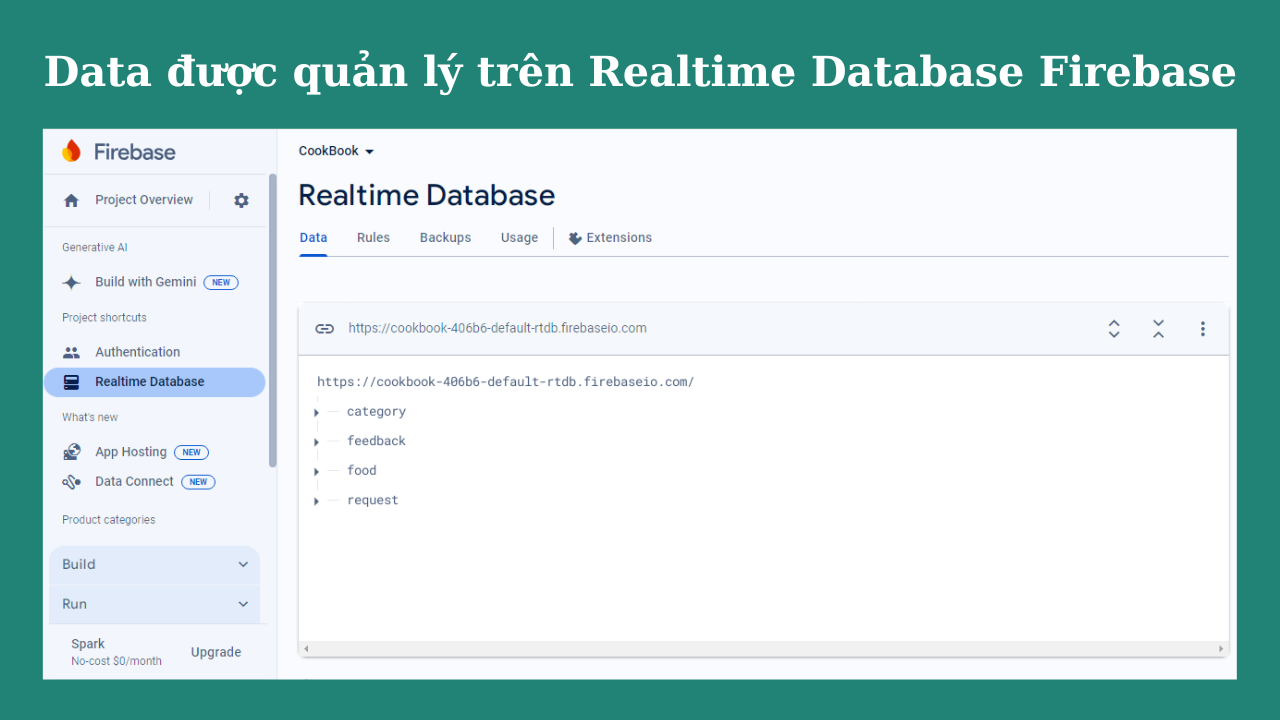Click the Product categories section label
Image resolution: width=1280 pixels, height=720 pixels.
[x=109, y=520]
